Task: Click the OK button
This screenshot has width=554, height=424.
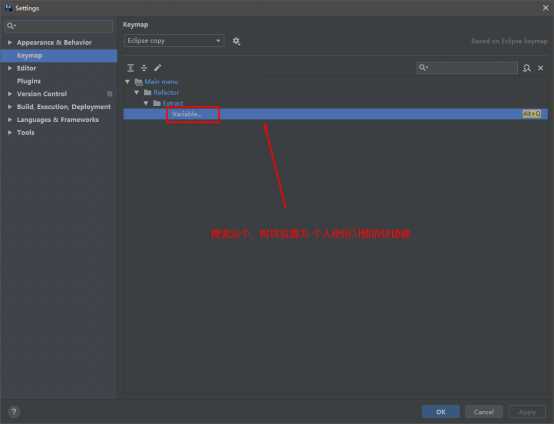Action: pyautogui.click(x=441, y=412)
